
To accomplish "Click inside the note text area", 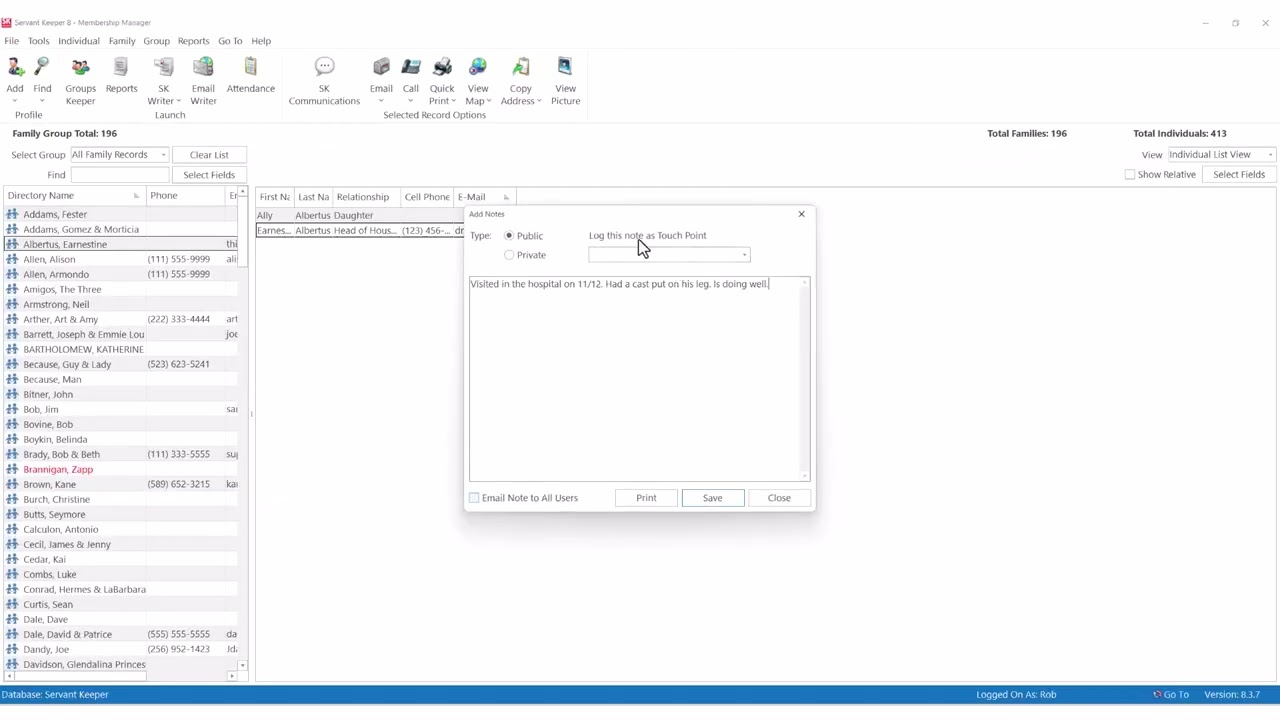I will click(x=636, y=380).
